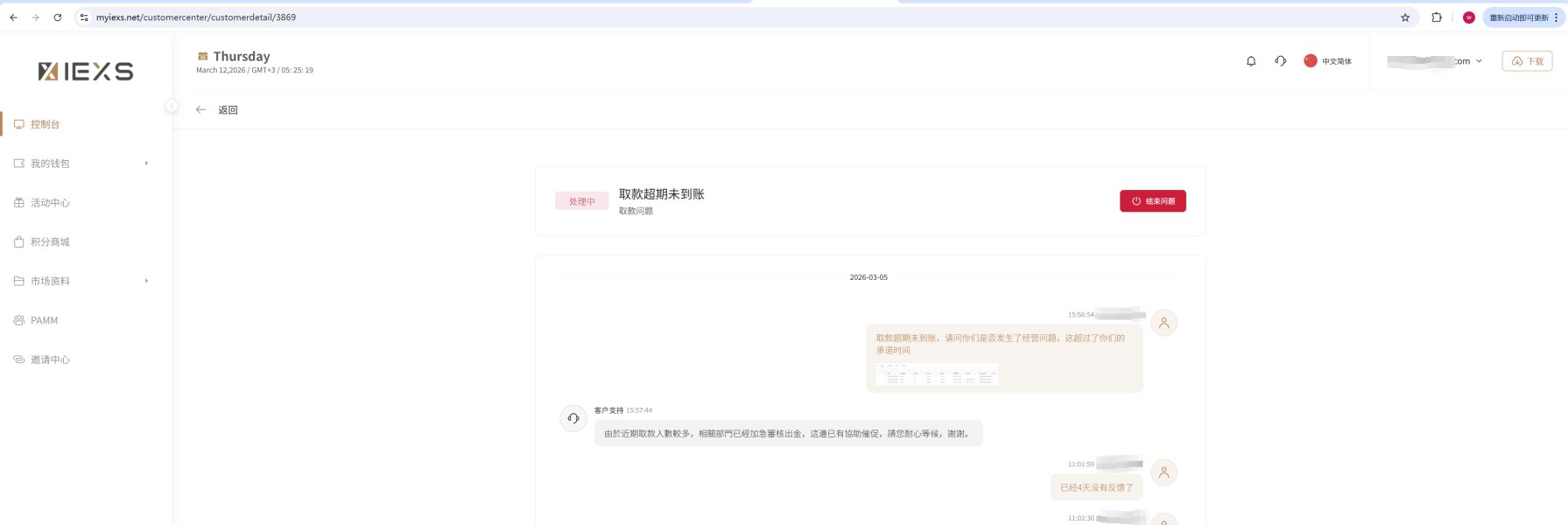Change language from 中文简体
Screen dimensions: 1568x525
1337,61
